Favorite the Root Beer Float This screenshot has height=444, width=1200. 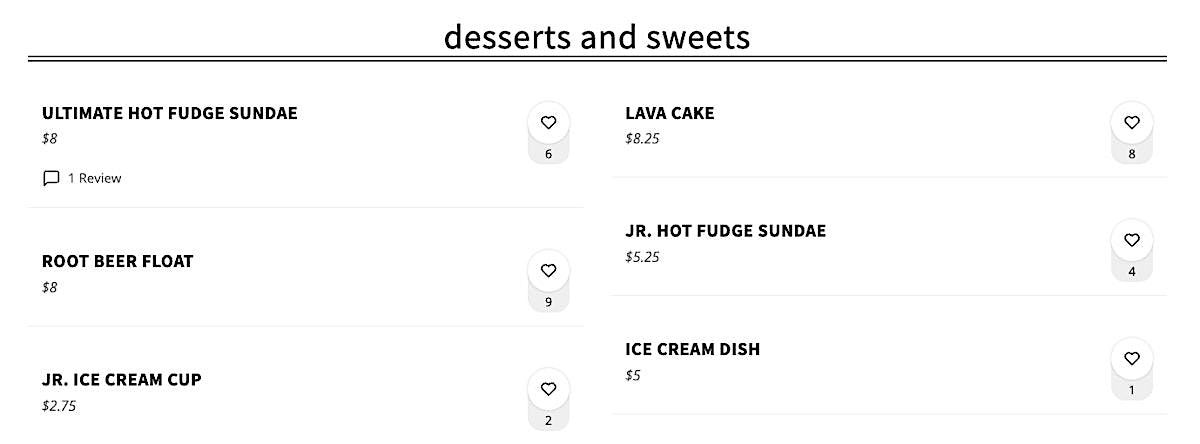(x=548, y=271)
